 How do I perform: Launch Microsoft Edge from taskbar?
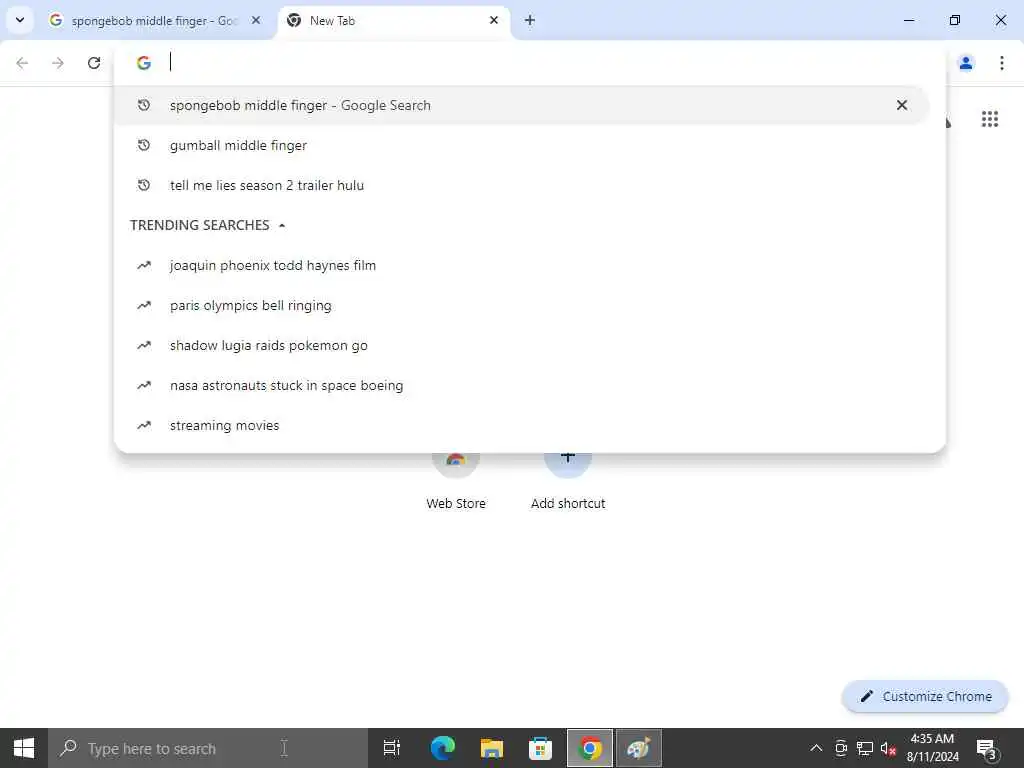click(x=442, y=748)
